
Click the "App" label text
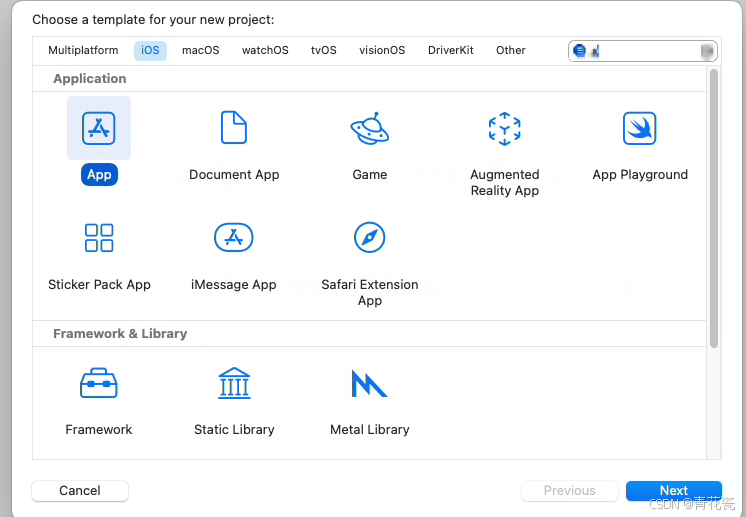(99, 175)
